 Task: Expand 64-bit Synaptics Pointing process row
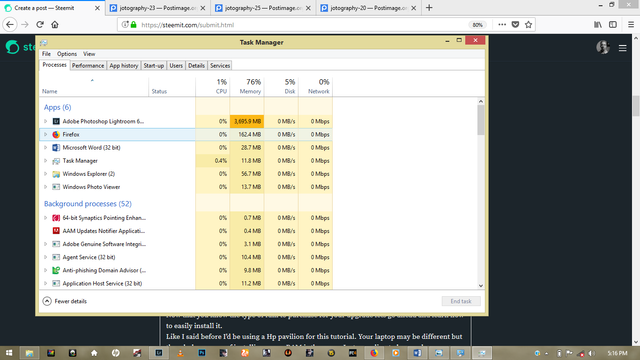pos(46,218)
